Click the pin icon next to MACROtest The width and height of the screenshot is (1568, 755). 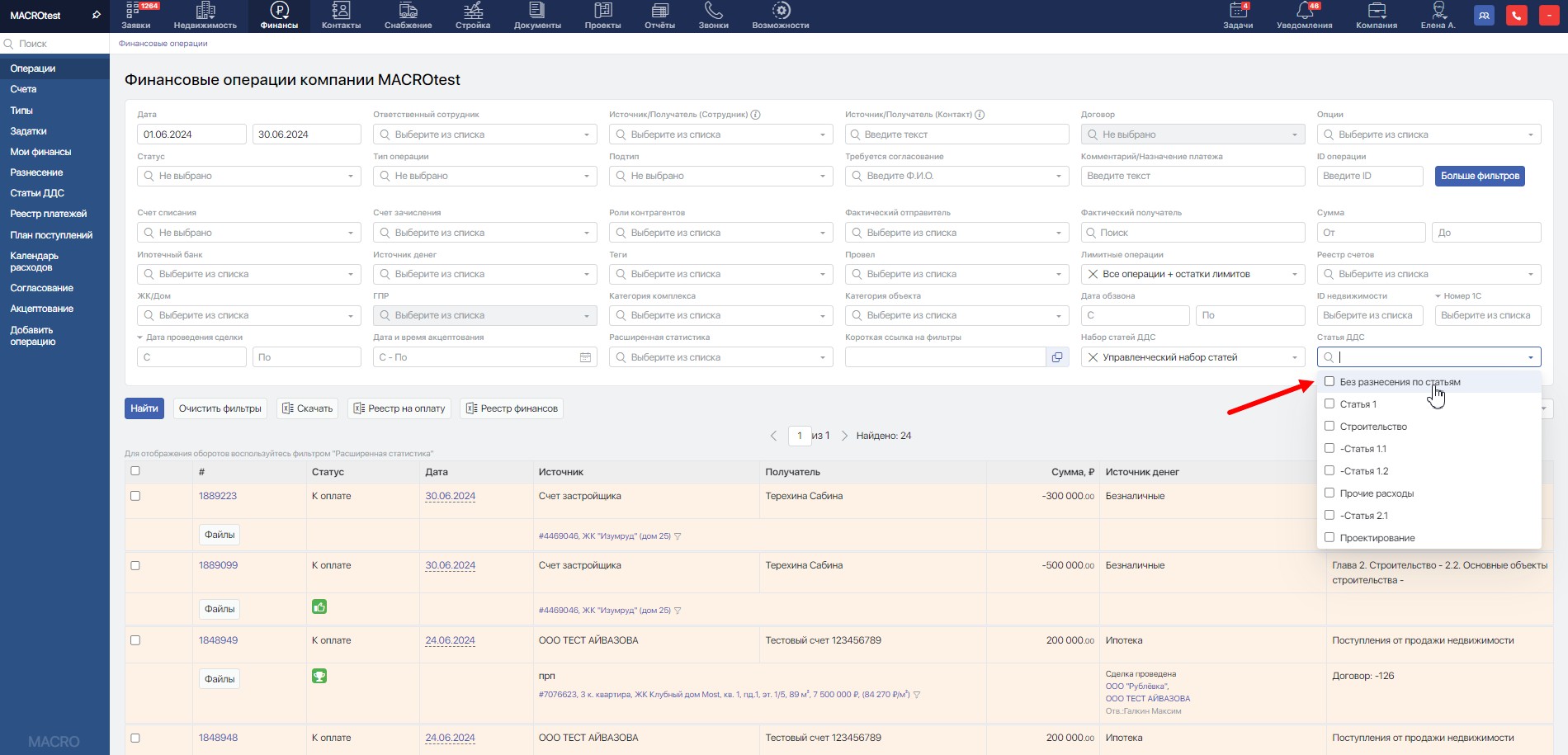96,15
